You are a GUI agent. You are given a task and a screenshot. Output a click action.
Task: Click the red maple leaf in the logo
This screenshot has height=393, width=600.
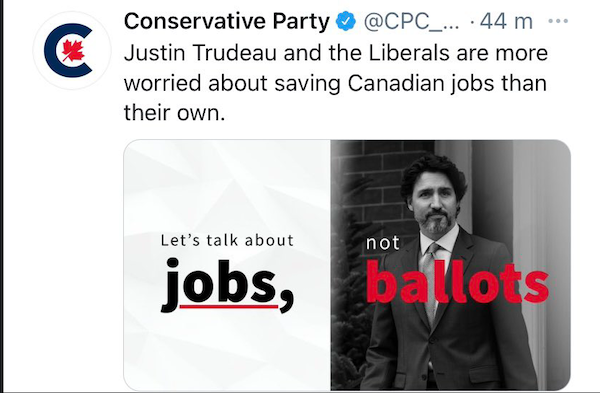(x=73, y=50)
